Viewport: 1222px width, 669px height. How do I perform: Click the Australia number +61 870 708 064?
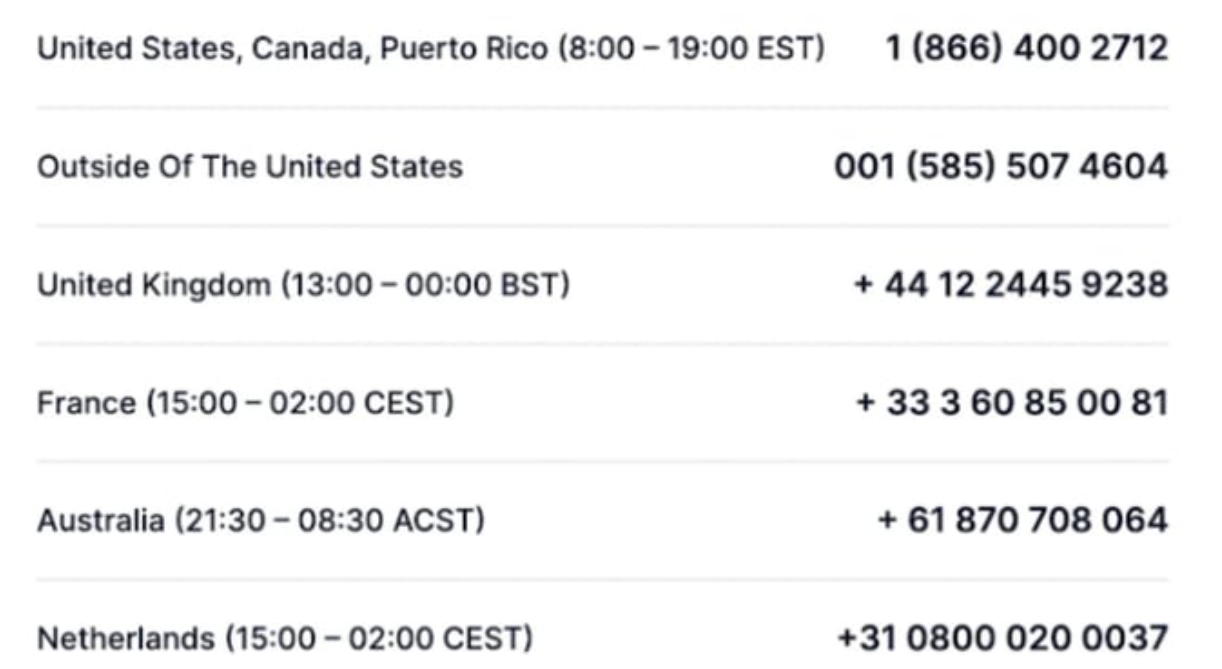1022,521
